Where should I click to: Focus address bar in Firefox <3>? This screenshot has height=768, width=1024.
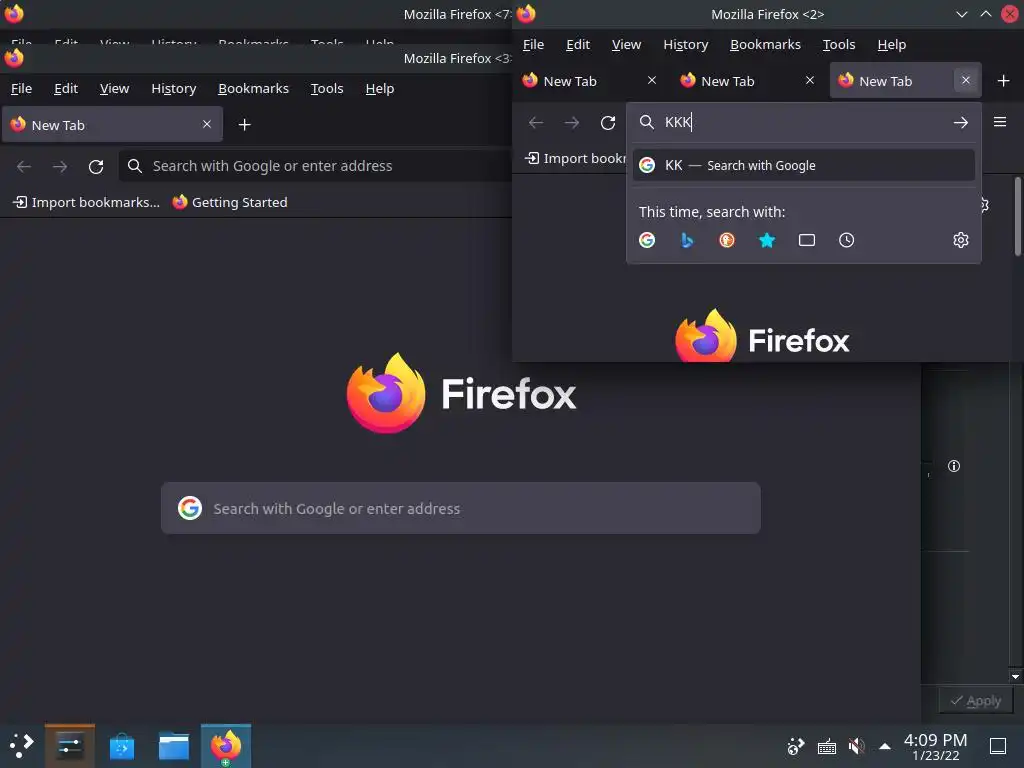(x=315, y=166)
